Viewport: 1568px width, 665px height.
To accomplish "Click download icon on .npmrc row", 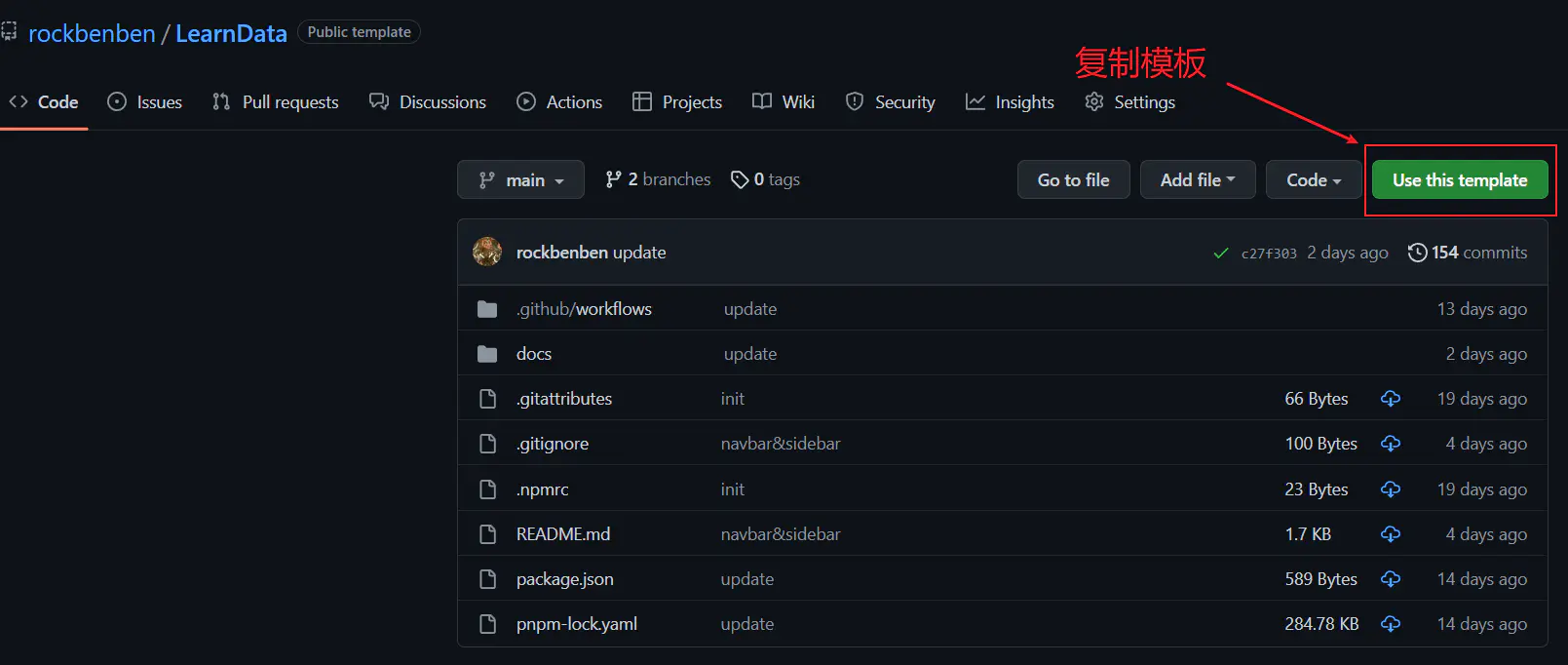I will point(1391,489).
